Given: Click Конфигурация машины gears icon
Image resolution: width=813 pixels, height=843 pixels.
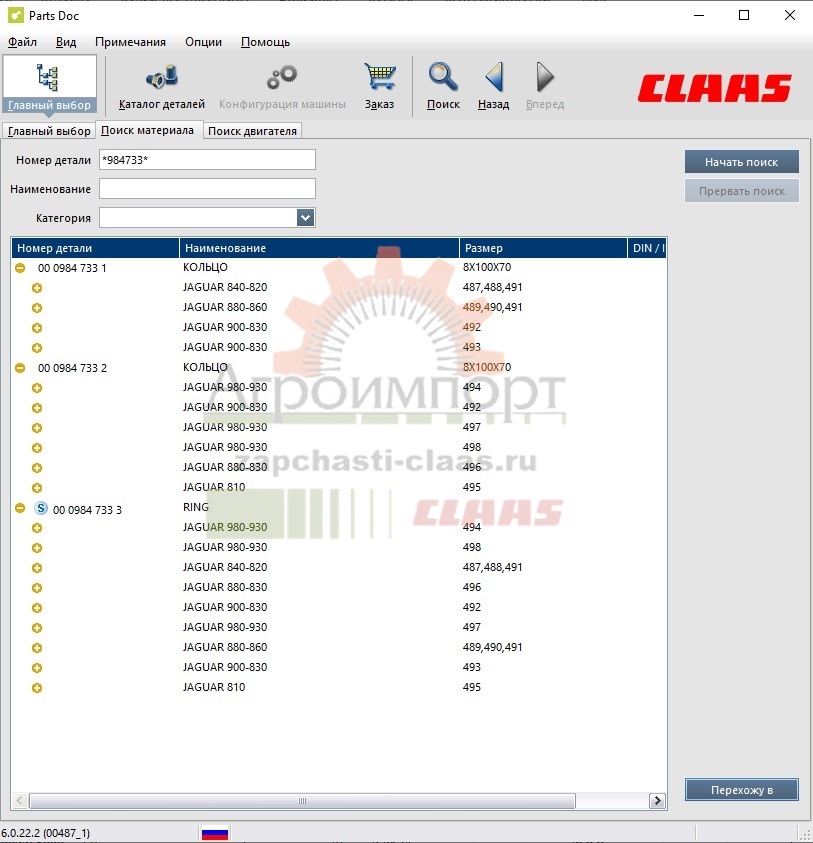Looking at the screenshot, I should [282, 77].
